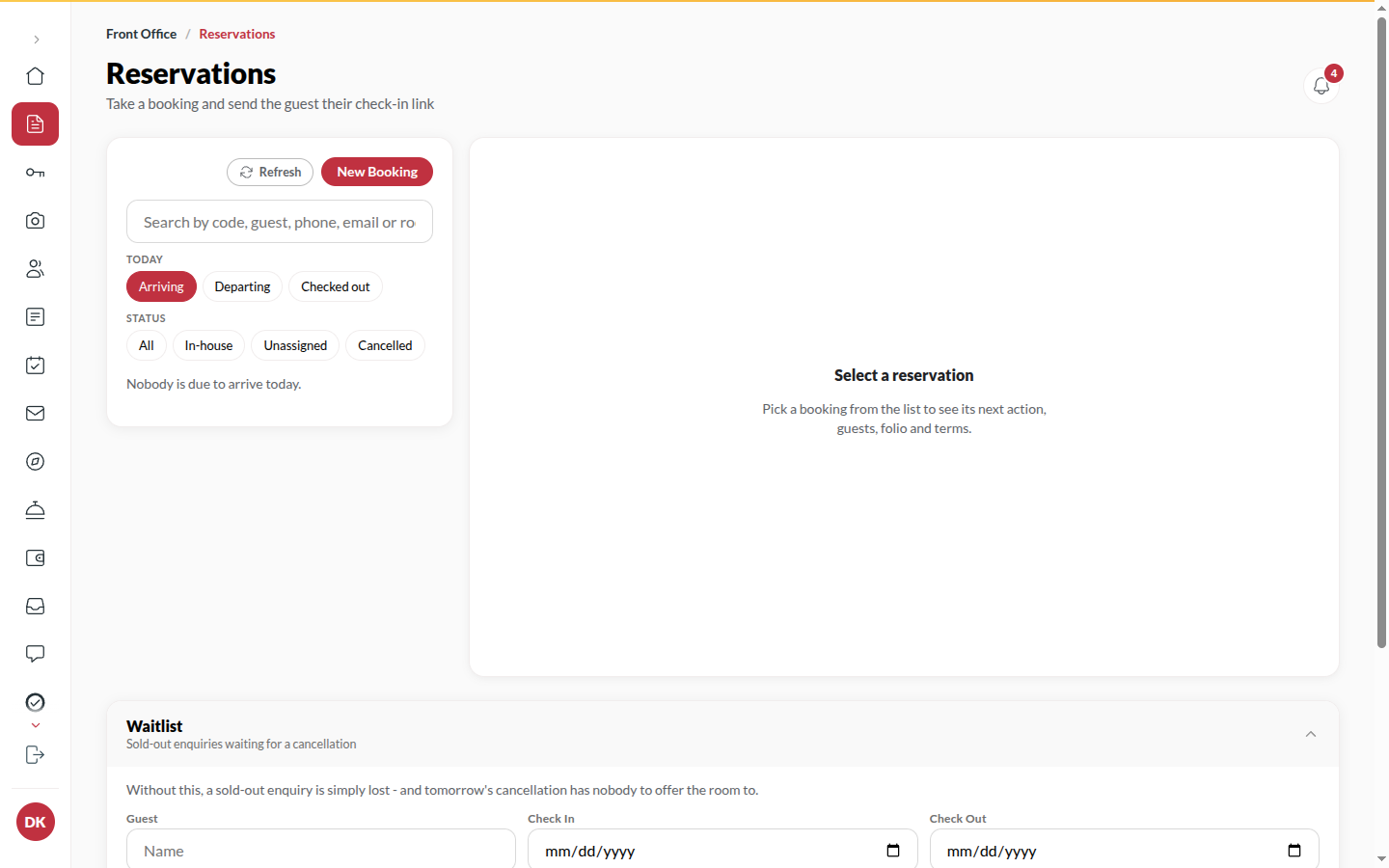1389x868 pixels.
Task: Select the Cancelled status filter
Action: coord(385,345)
